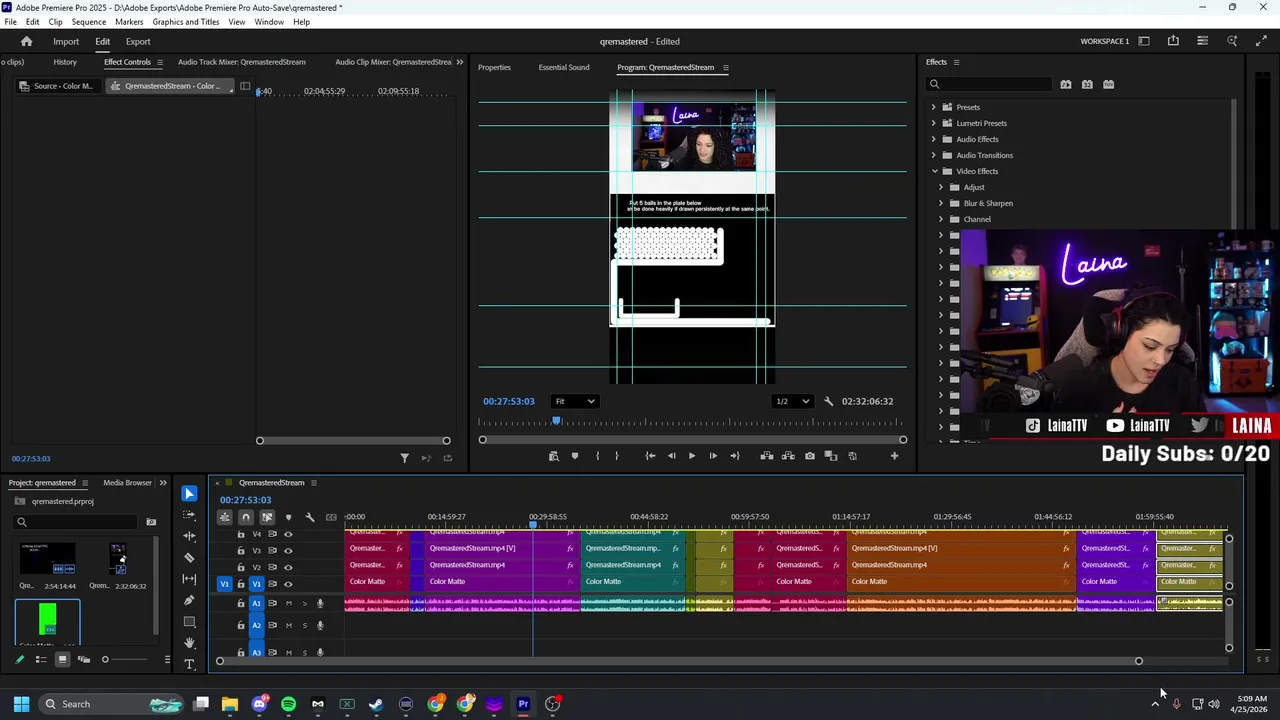The image size is (1280, 720).
Task: Click the Extract button in Program Monitor
Action: tap(788, 456)
